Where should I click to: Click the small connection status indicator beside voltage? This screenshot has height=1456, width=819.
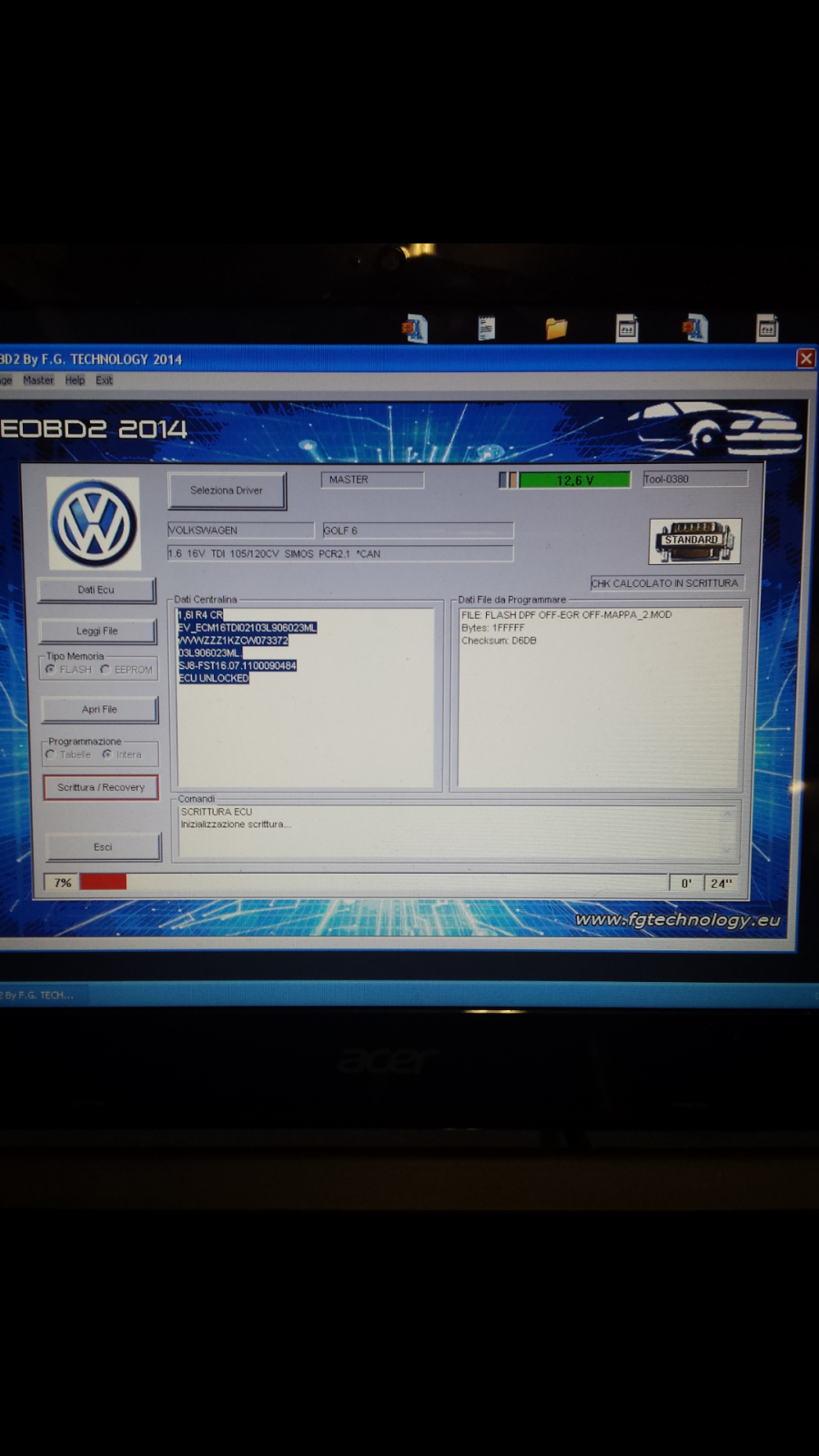pos(508,480)
